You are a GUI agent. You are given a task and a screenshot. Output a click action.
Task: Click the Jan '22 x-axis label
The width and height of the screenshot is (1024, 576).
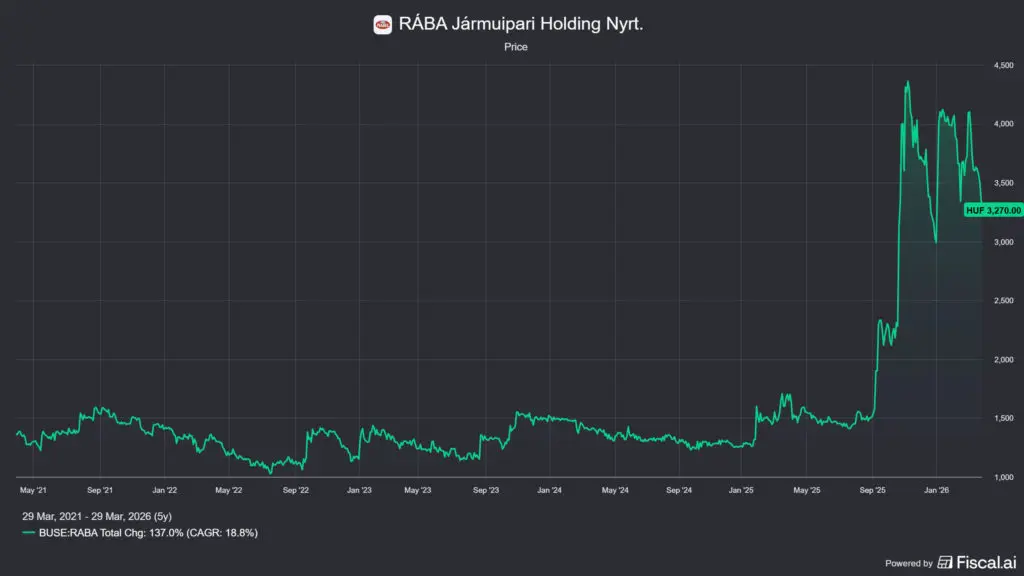[165, 490]
